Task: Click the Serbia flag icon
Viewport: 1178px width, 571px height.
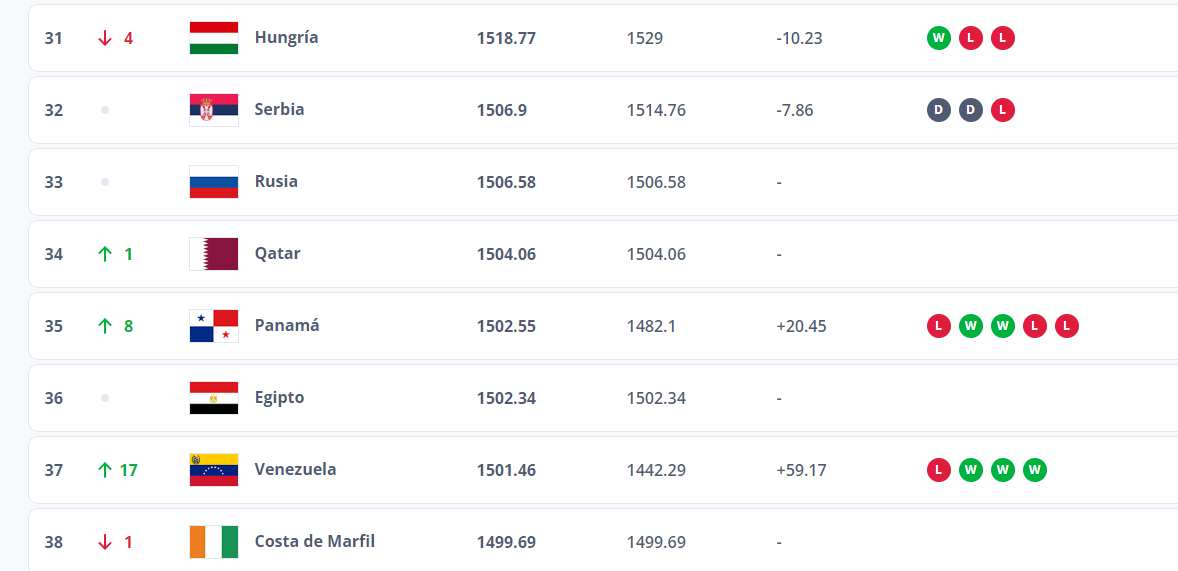Action: (213, 110)
